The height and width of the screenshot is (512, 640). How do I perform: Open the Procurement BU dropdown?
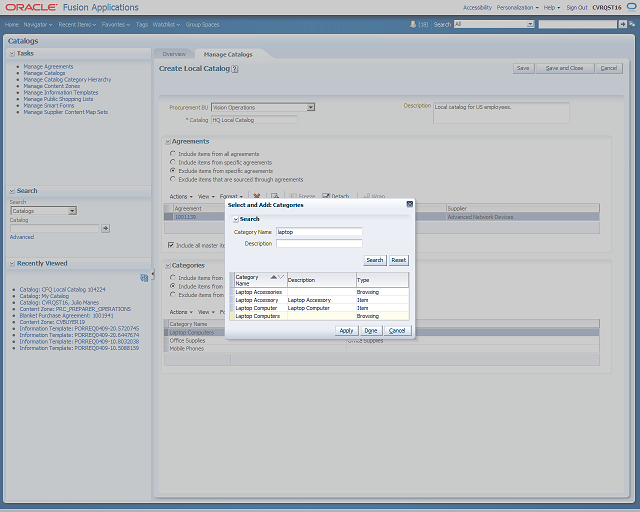click(x=311, y=107)
